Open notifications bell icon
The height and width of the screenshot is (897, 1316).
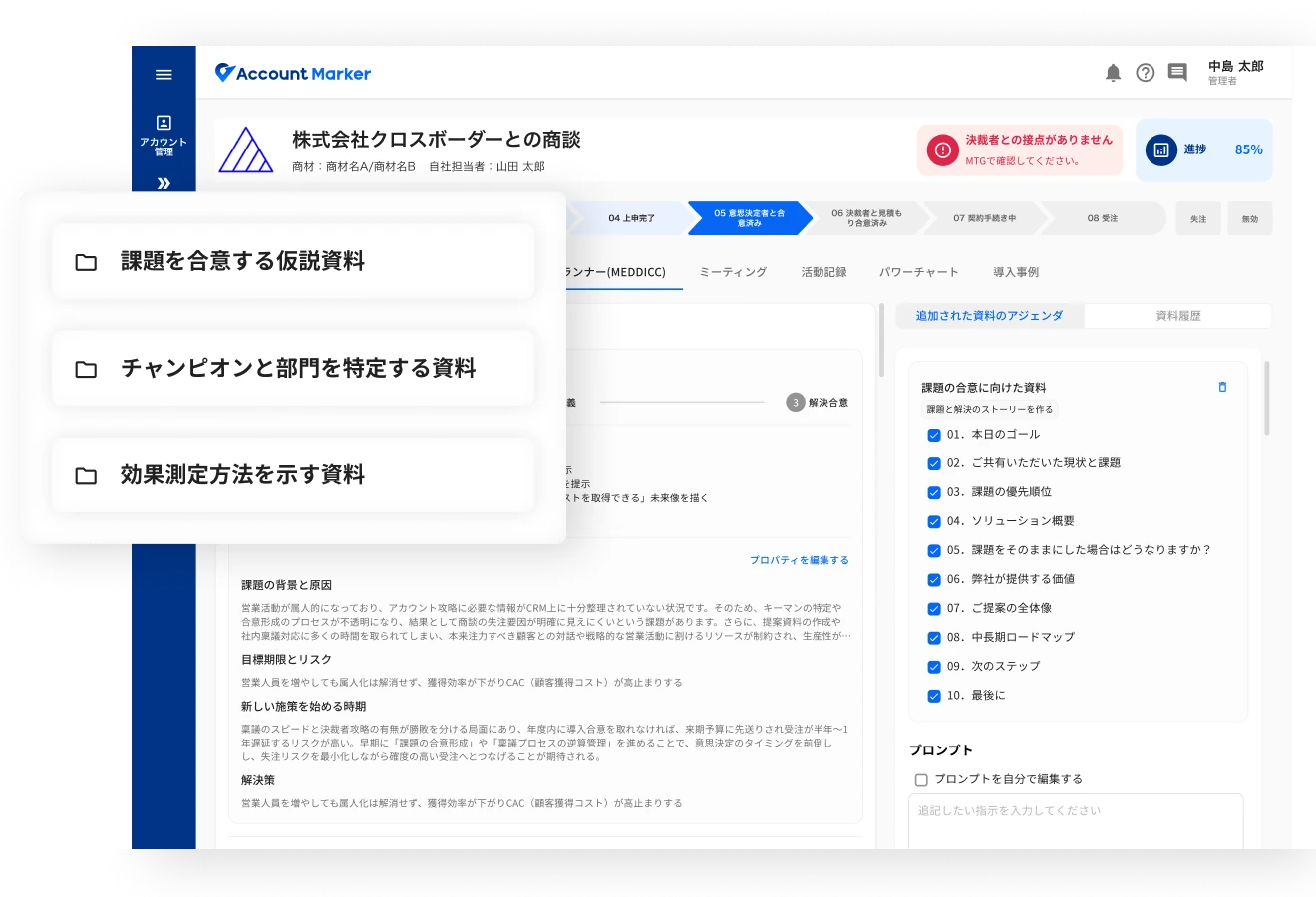[x=1113, y=73]
